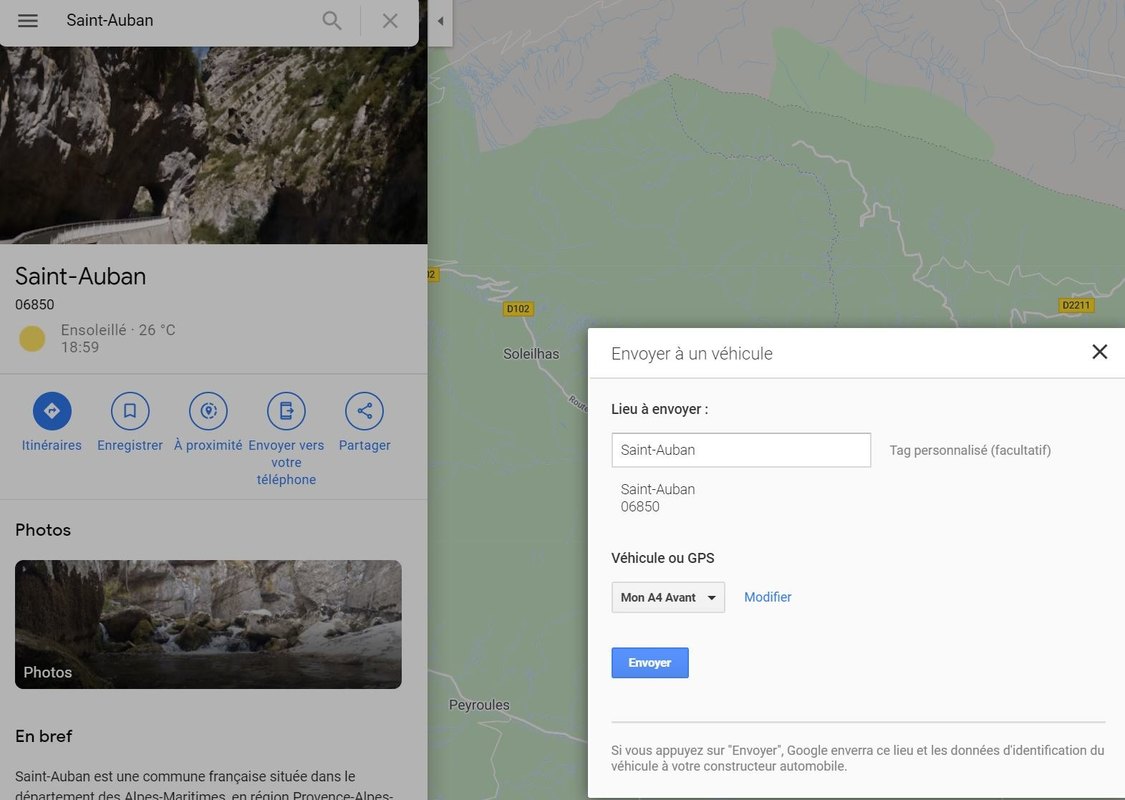Open the hamburger main menu

[28, 21]
